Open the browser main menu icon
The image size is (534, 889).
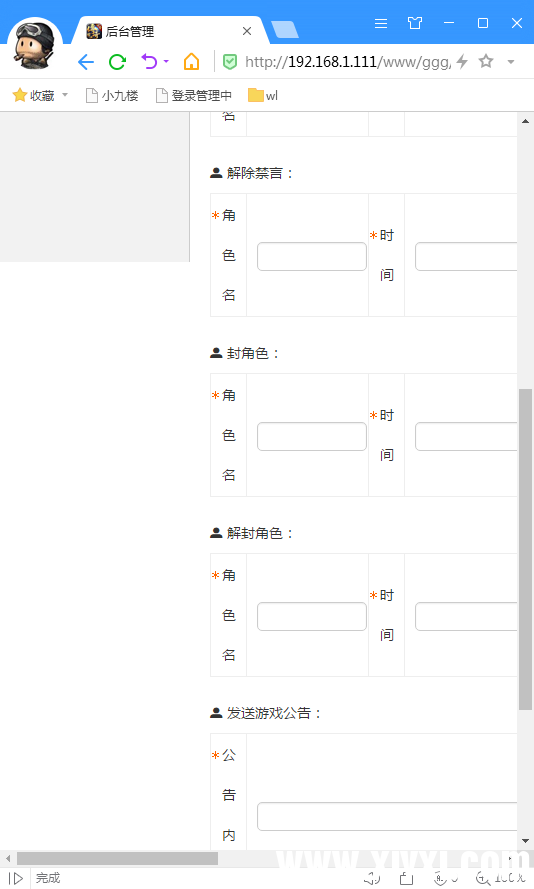[x=381, y=23]
